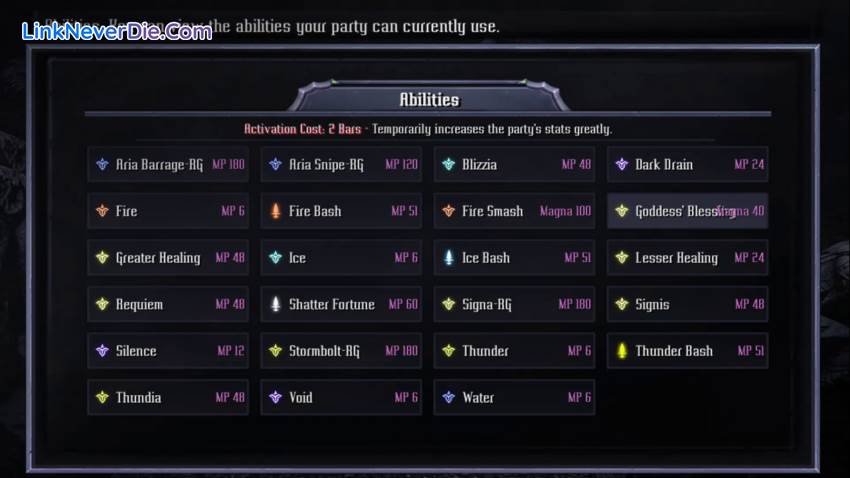Pick the Lesser Healing ability
Viewport: 850px width, 478px height.
[687, 258]
